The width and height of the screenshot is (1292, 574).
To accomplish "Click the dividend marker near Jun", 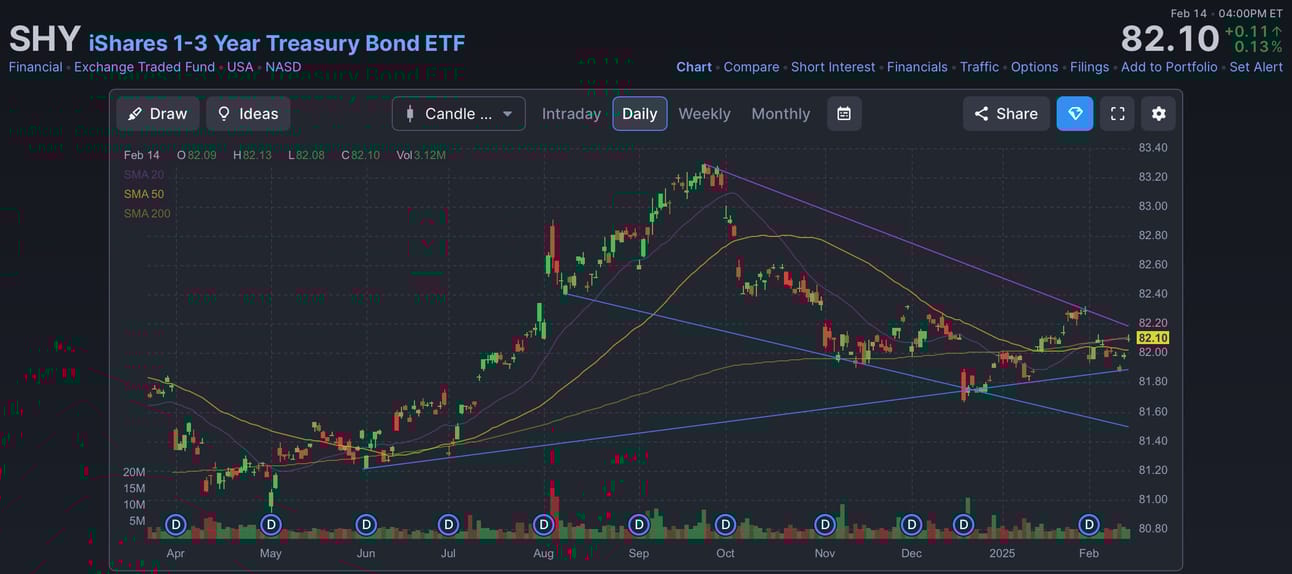I will click(x=366, y=524).
